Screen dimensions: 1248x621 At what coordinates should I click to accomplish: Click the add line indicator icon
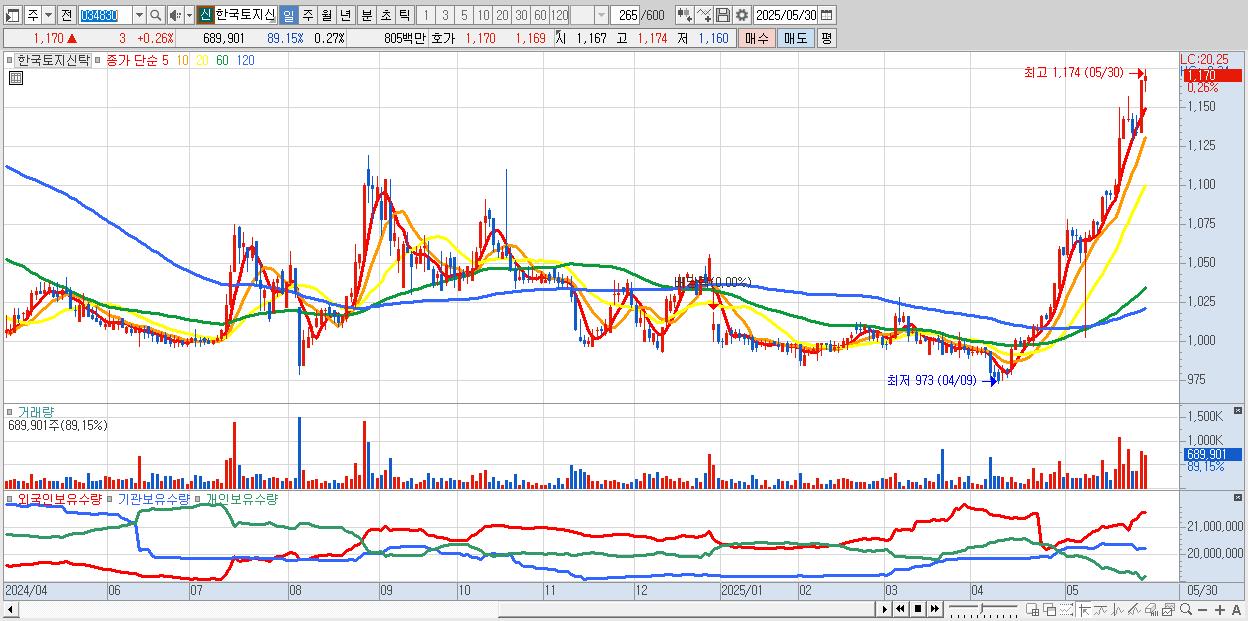tap(704, 15)
